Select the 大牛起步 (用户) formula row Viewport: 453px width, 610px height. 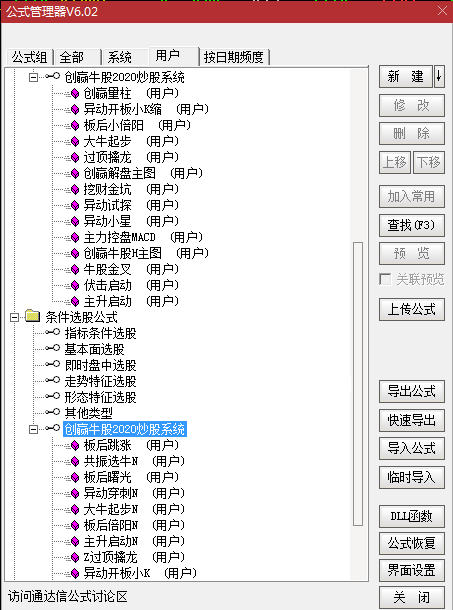click(131, 142)
